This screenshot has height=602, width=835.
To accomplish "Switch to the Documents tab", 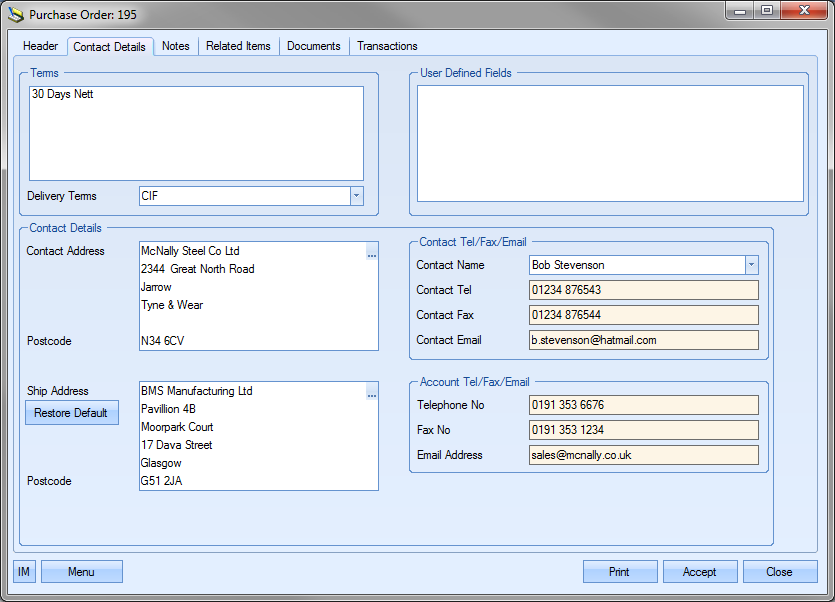I will coord(314,46).
